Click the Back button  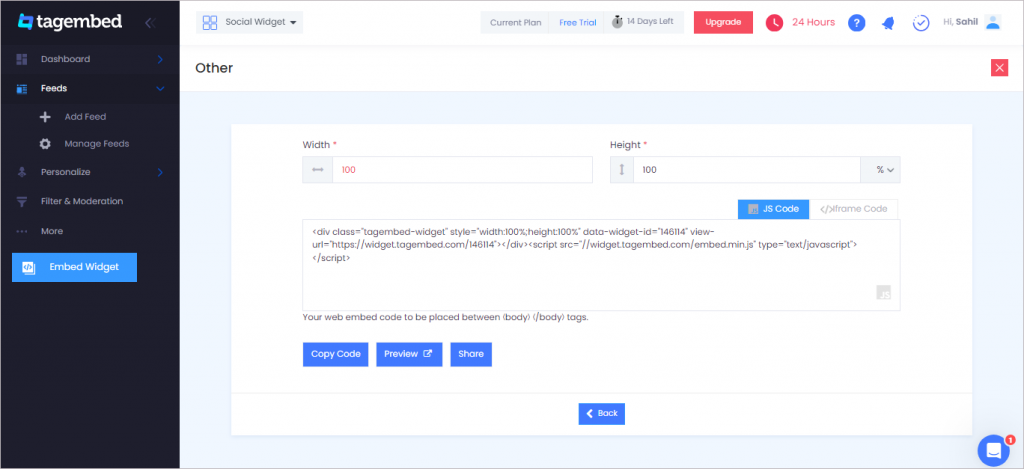601,413
